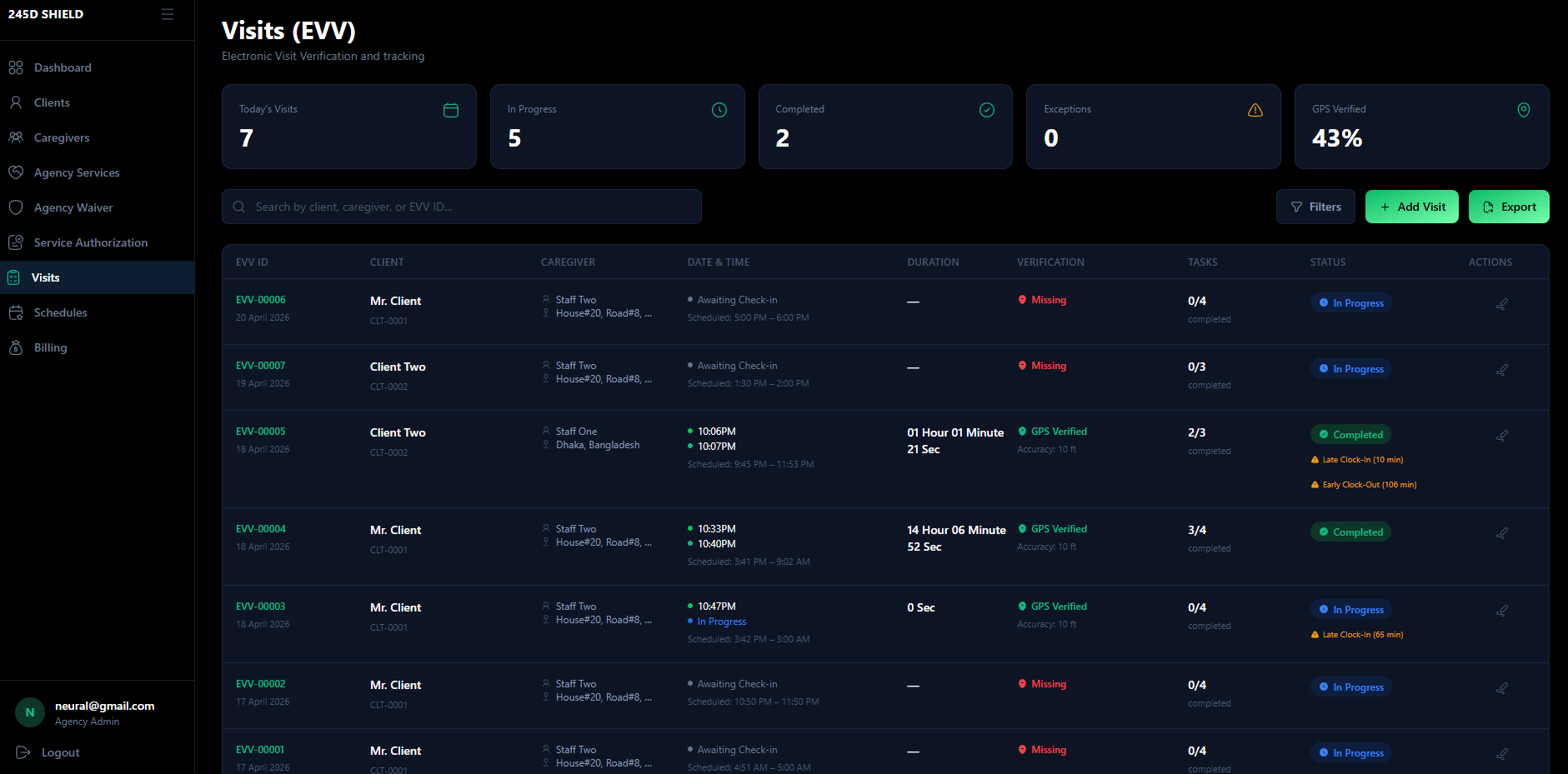Edit visit EVV-00003 action icon
The width and height of the screenshot is (1568, 774).
(x=1501, y=611)
